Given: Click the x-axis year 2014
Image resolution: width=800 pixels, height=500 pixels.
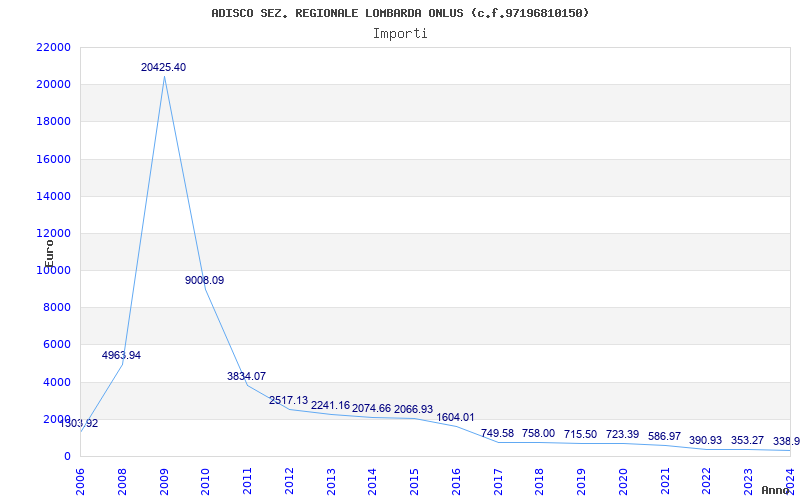Looking at the screenshot, I should pyautogui.click(x=373, y=481).
